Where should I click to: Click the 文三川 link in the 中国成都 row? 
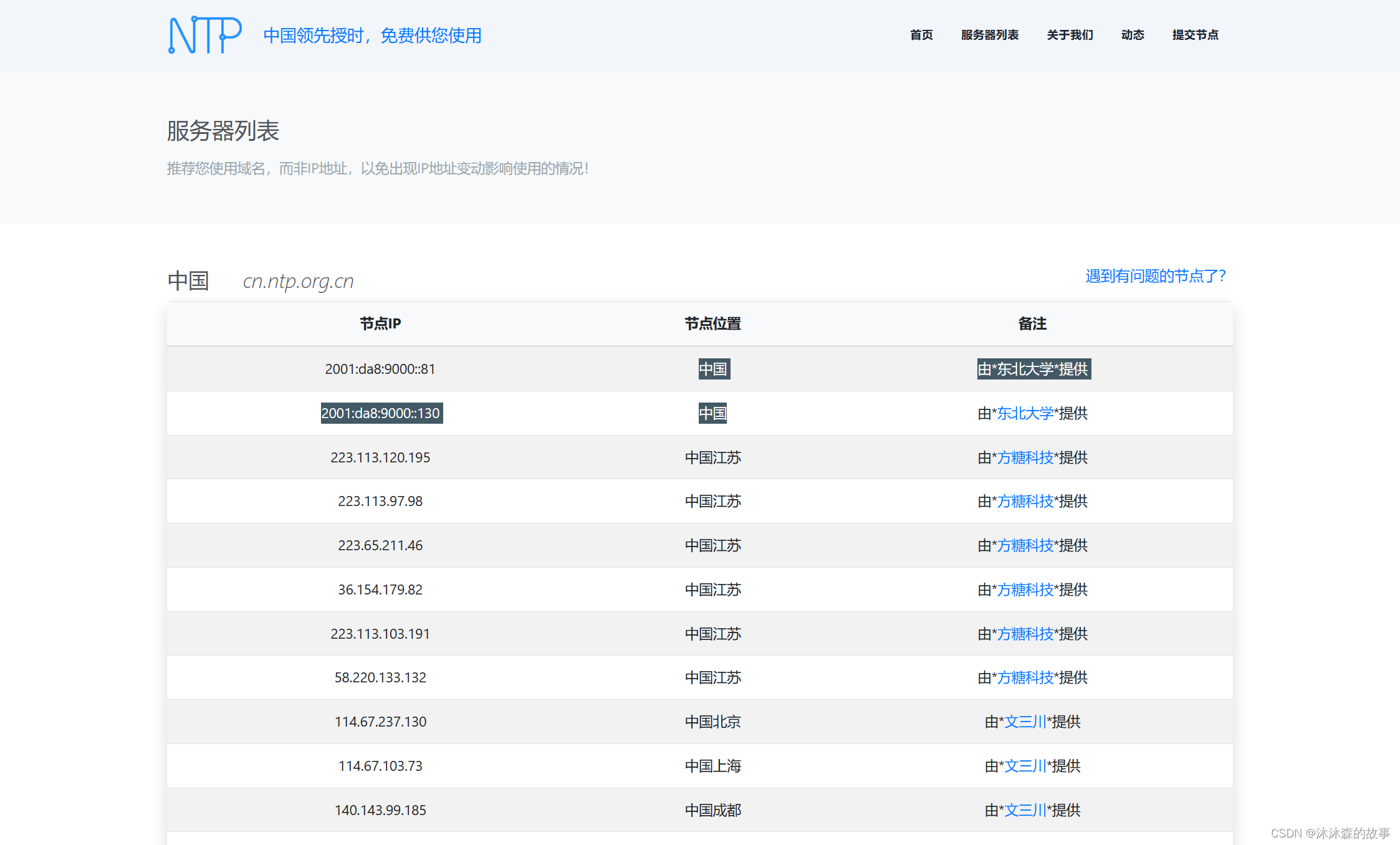(1025, 810)
